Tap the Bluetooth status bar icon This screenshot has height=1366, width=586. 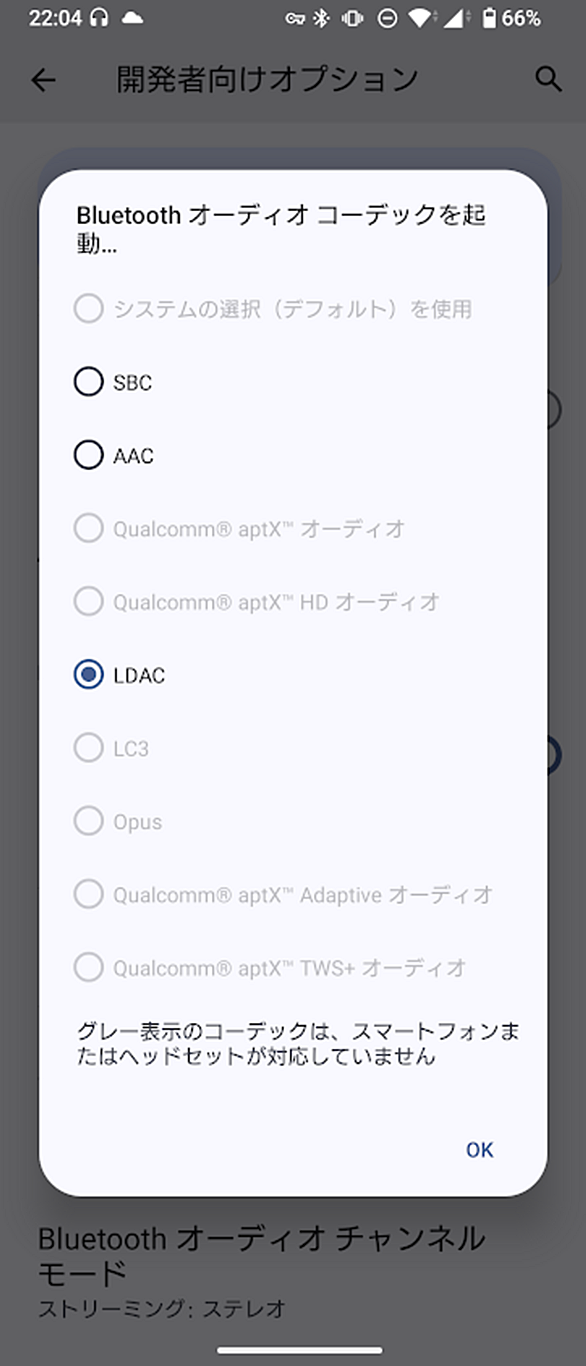(322, 17)
